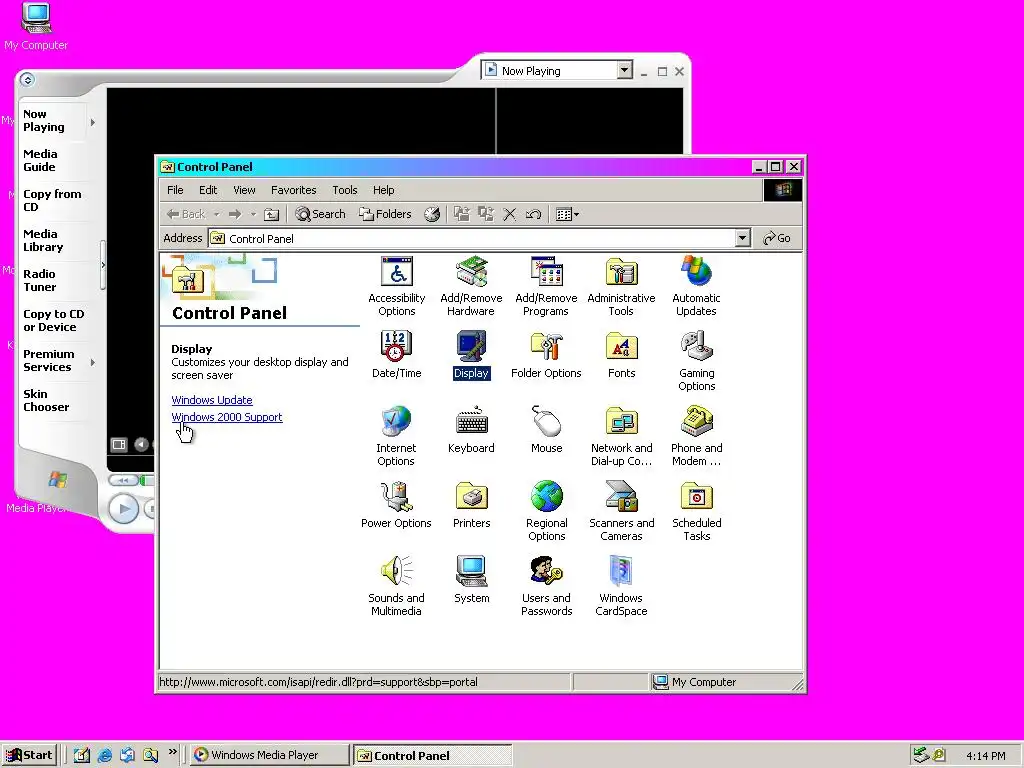Click the History toolbar icon
Screen dimensions: 1024x768
coord(432,214)
